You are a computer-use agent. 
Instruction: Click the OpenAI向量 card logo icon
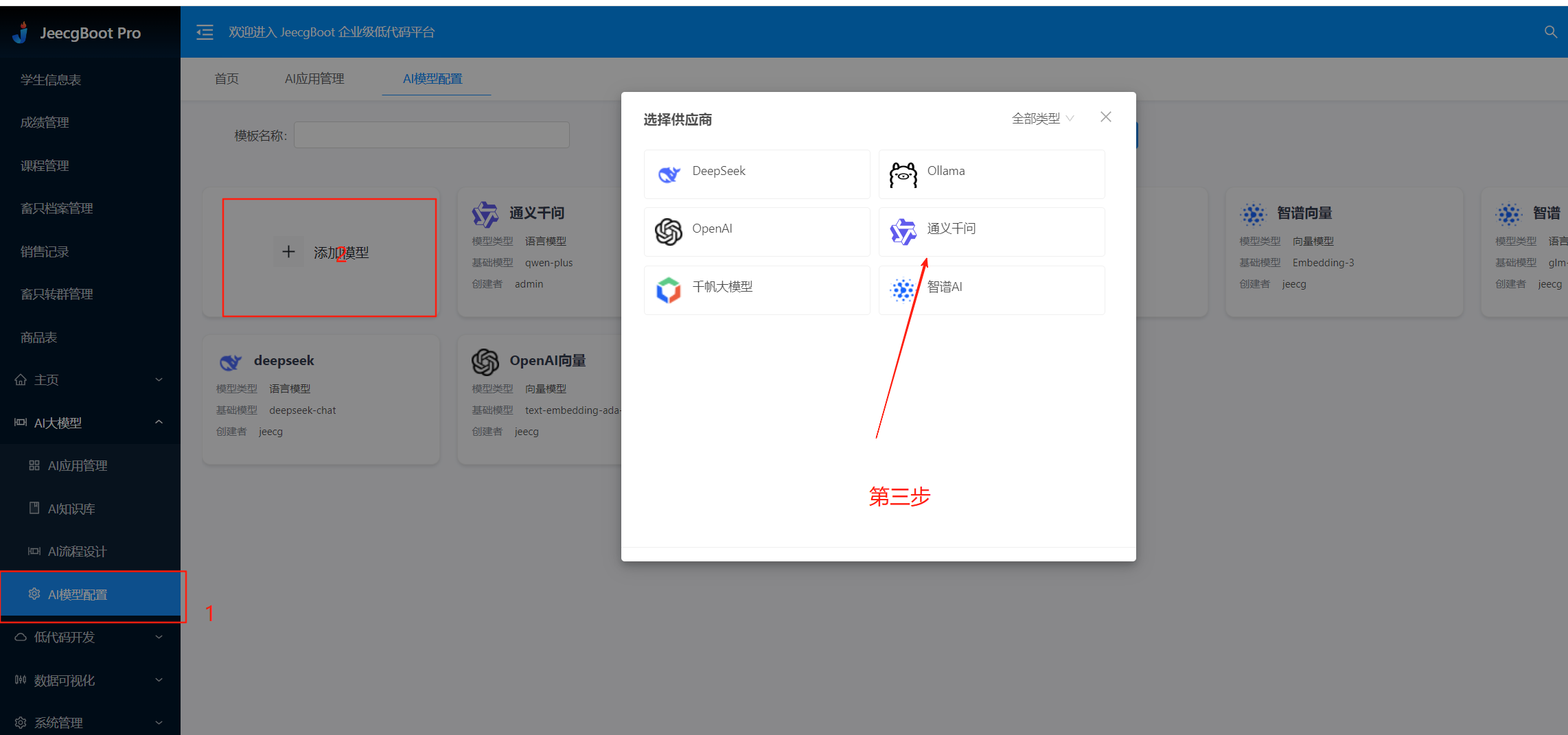[x=485, y=362]
